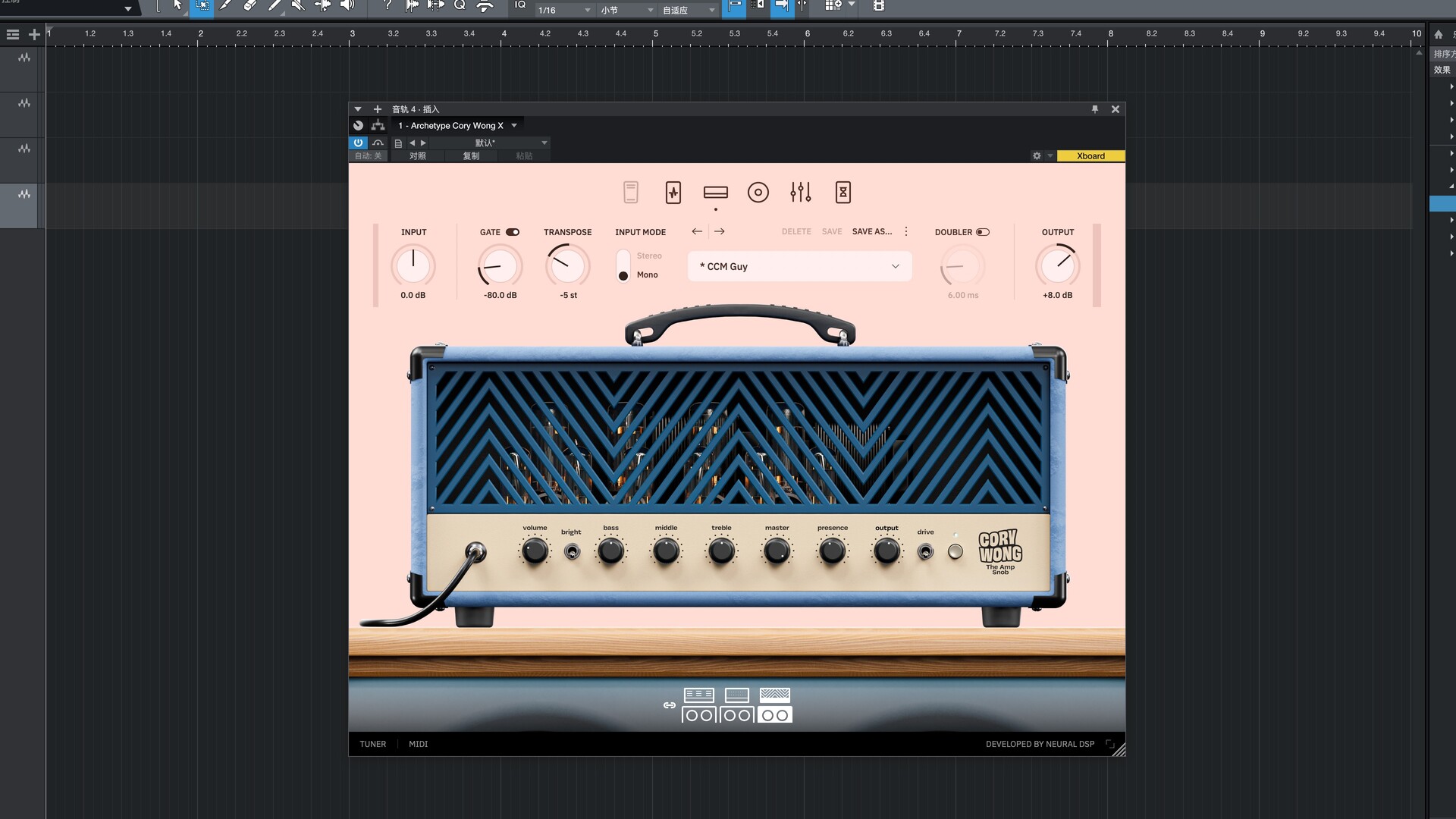Screen dimensions: 1456x819
Task: Select the amp head section icon
Action: pyautogui.click(x=715, y=193)
